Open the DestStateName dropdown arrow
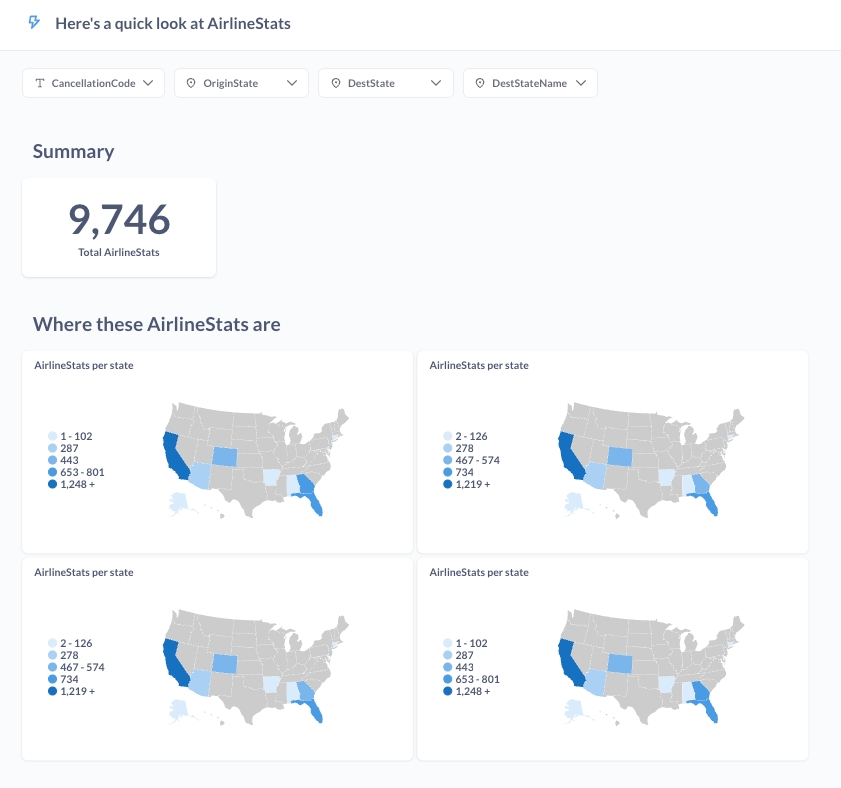Viewport: 841px width, 788px height. 580,84
